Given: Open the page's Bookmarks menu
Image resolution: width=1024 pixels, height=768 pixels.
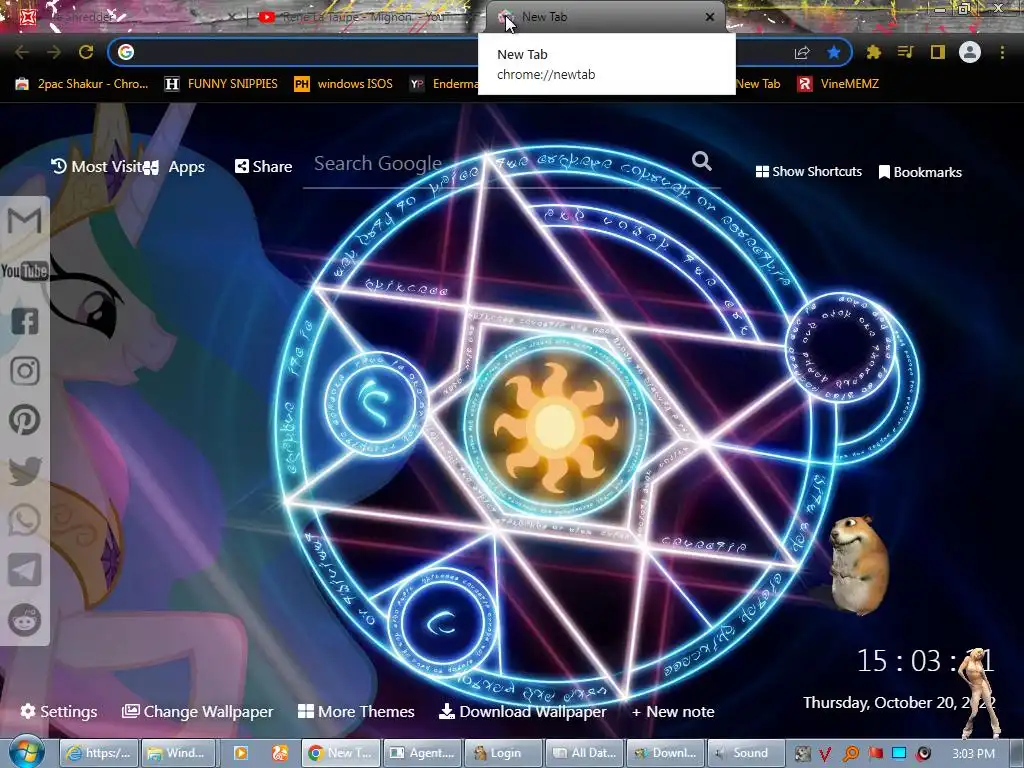Looking at the screenshot, I should pyautogui.click(x=920, y=172).
